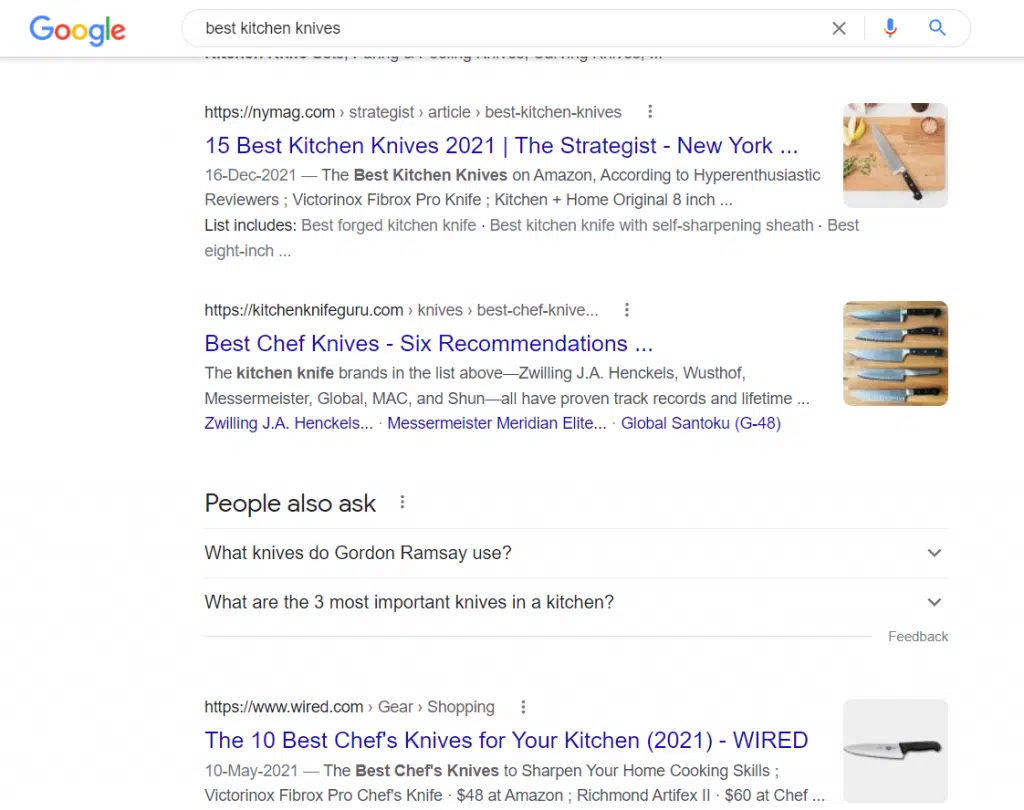Click the Google logo

pos(77,30)
